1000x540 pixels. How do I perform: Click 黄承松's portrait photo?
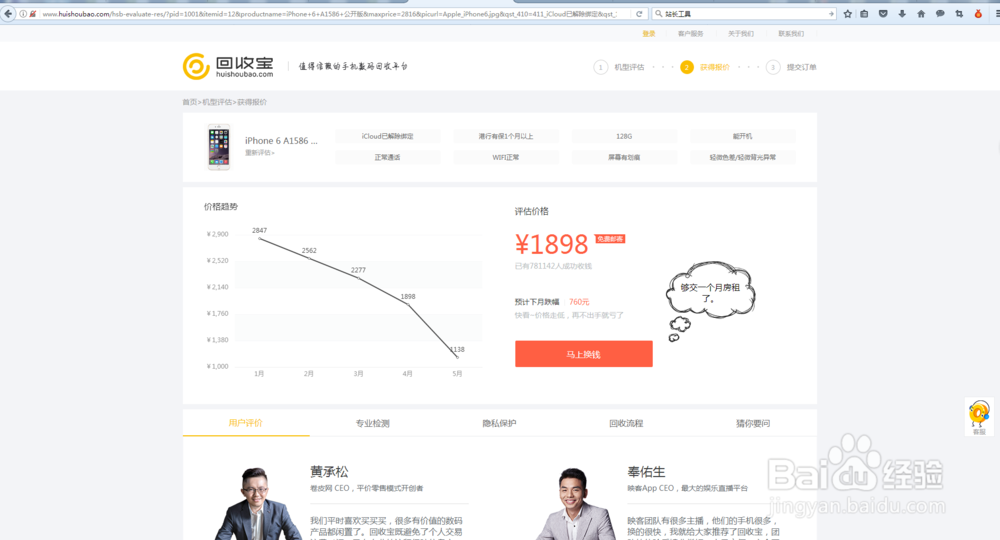pyautogui.click(x=258, y=504)
